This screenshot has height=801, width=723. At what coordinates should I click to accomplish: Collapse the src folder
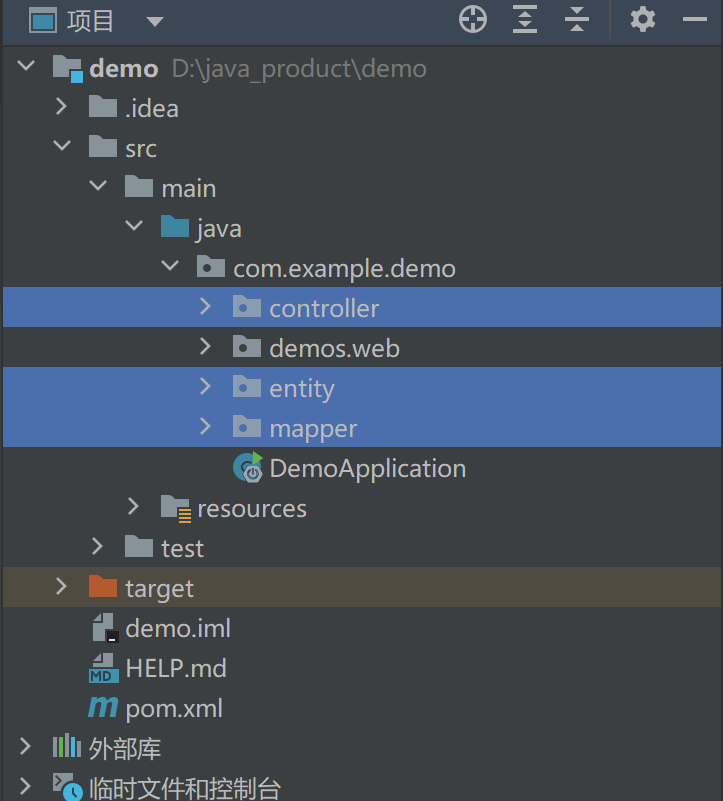click(x=62, y=147)
